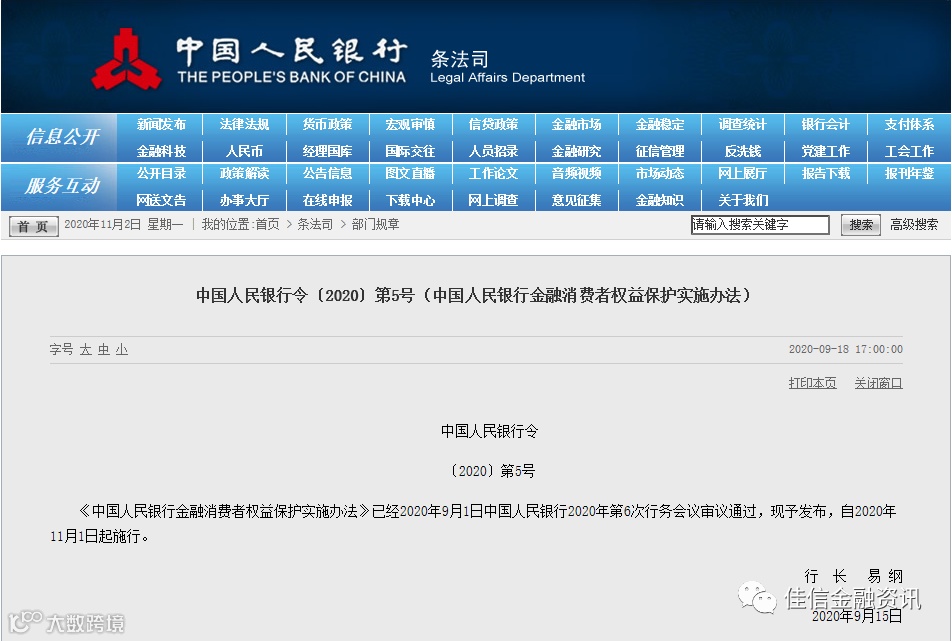Open 反洗钱 navigation link
This screenshot has height=641, width=952.
point(743,151)
